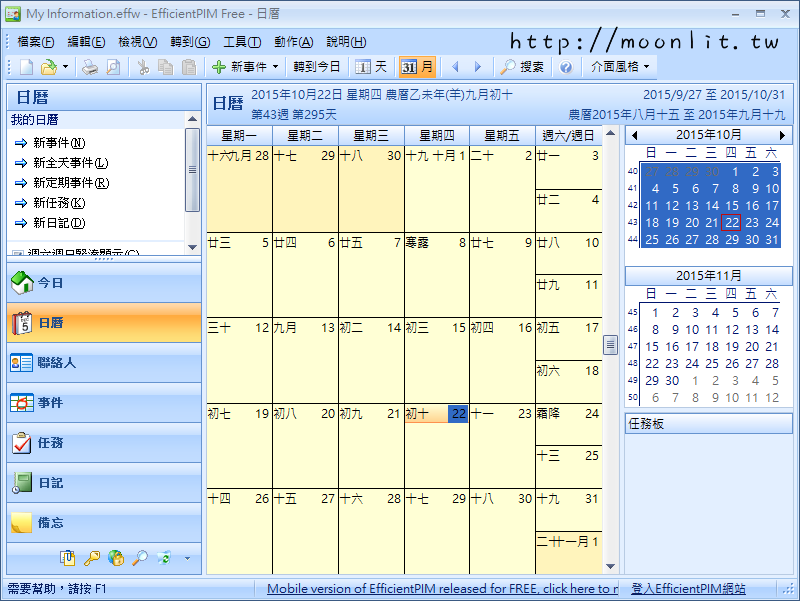Select the Print icon
Screen dimensions: 800x601
pyautogui.click(x=90, y=66)
